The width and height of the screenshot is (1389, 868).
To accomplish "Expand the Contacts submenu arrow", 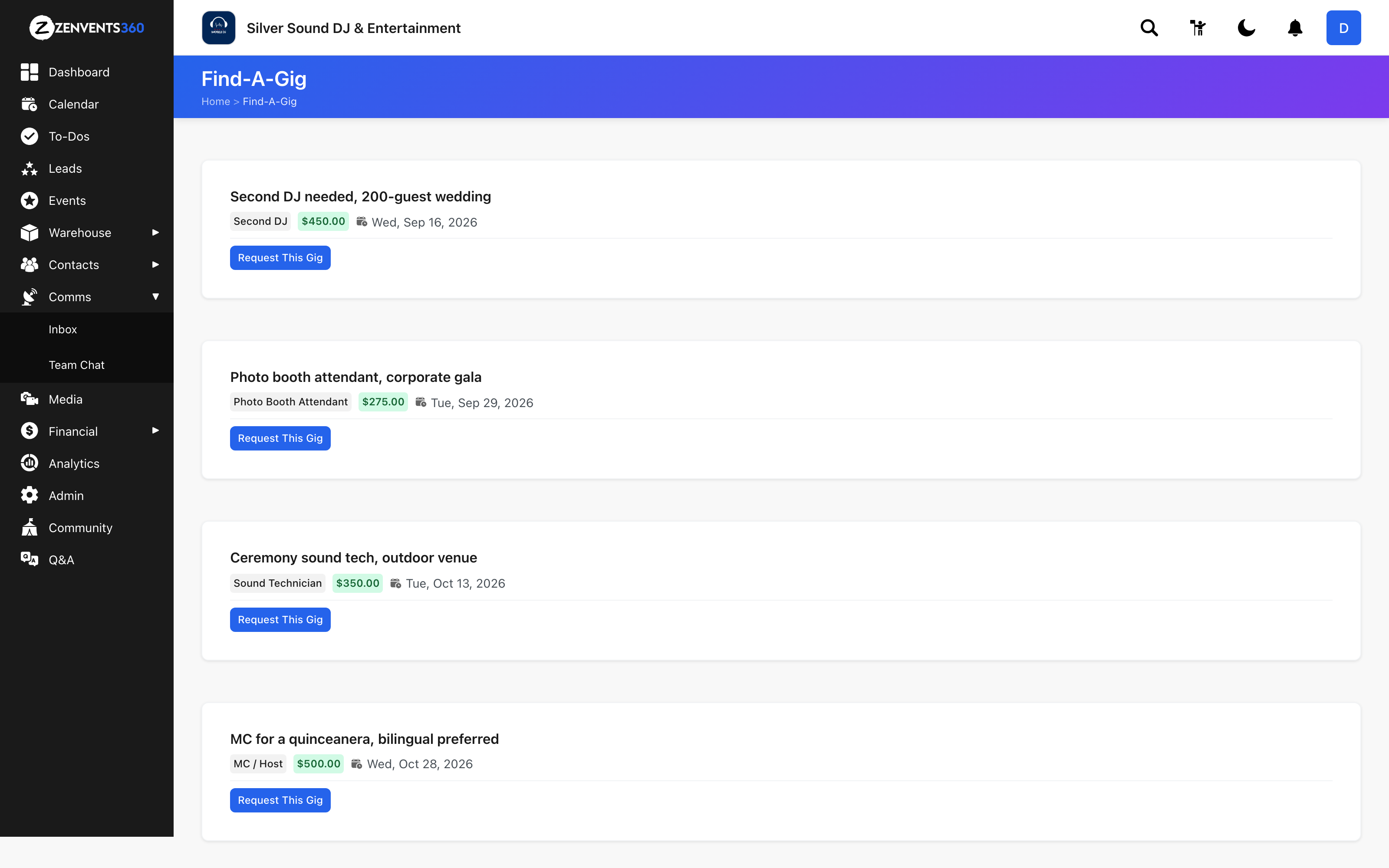I will pos(155,265).
